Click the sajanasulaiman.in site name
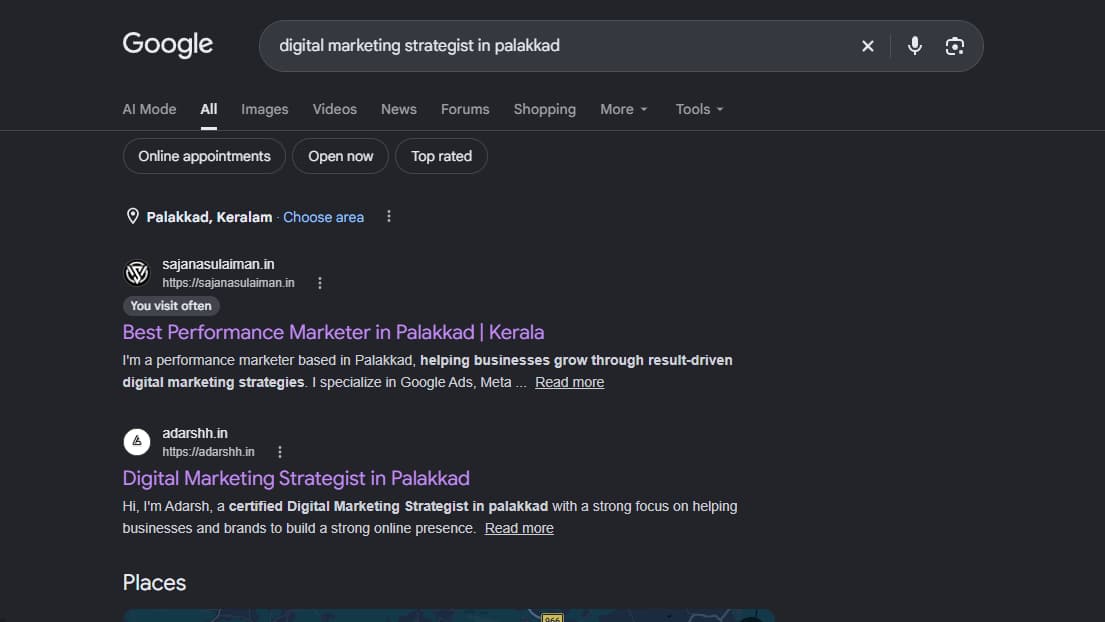Image resolution: width=1105 pixels, height=622 pixels. coord(218,264)
